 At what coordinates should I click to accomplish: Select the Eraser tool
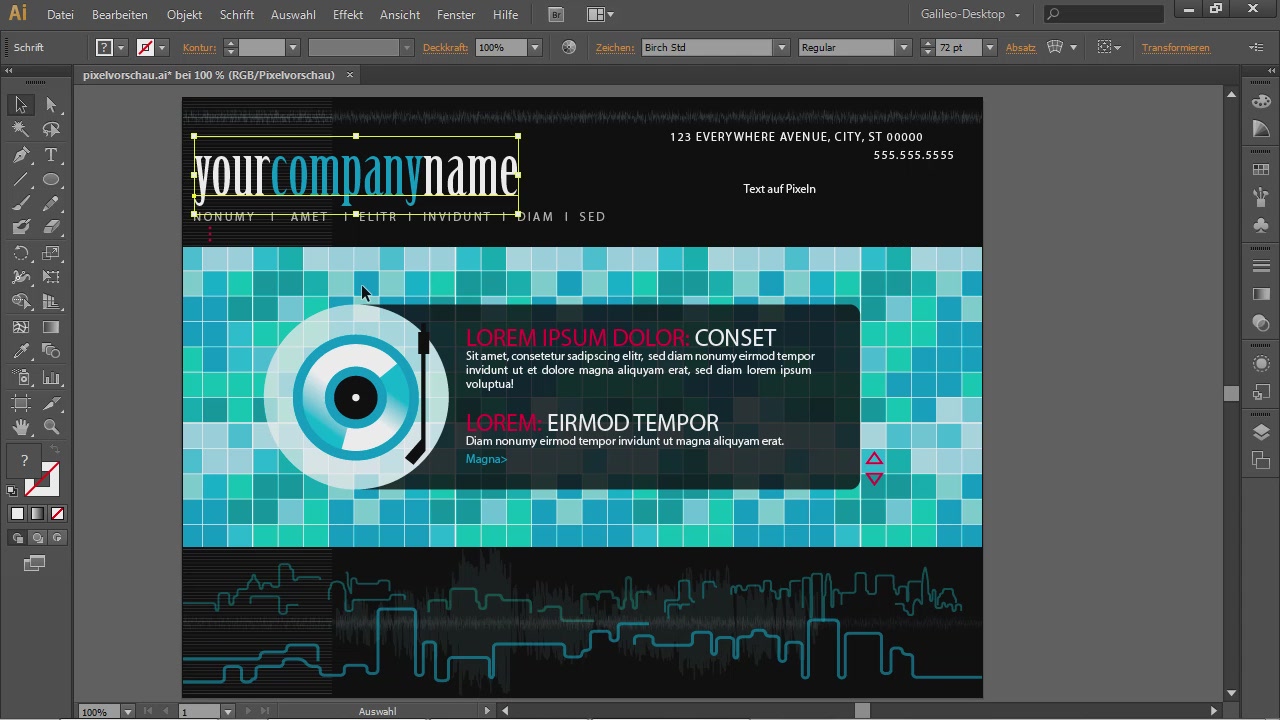[x=51, y=228]
